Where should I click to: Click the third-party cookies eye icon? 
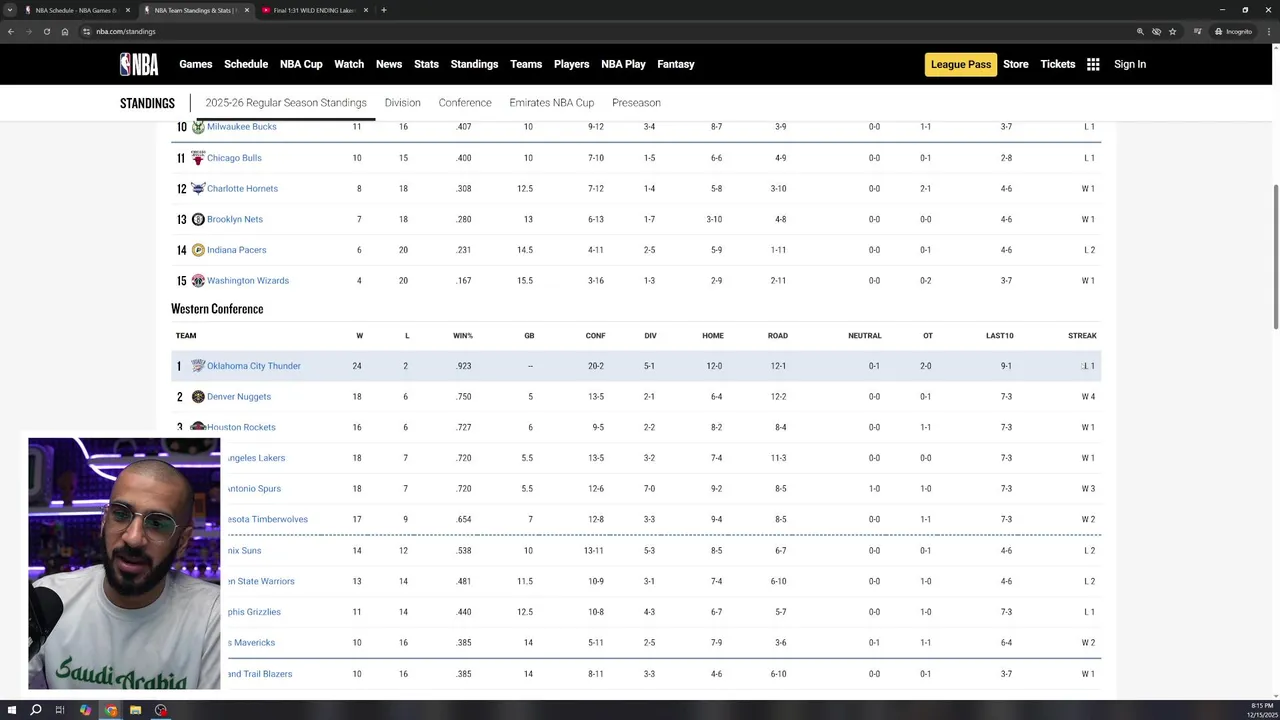pos(1156,31)
